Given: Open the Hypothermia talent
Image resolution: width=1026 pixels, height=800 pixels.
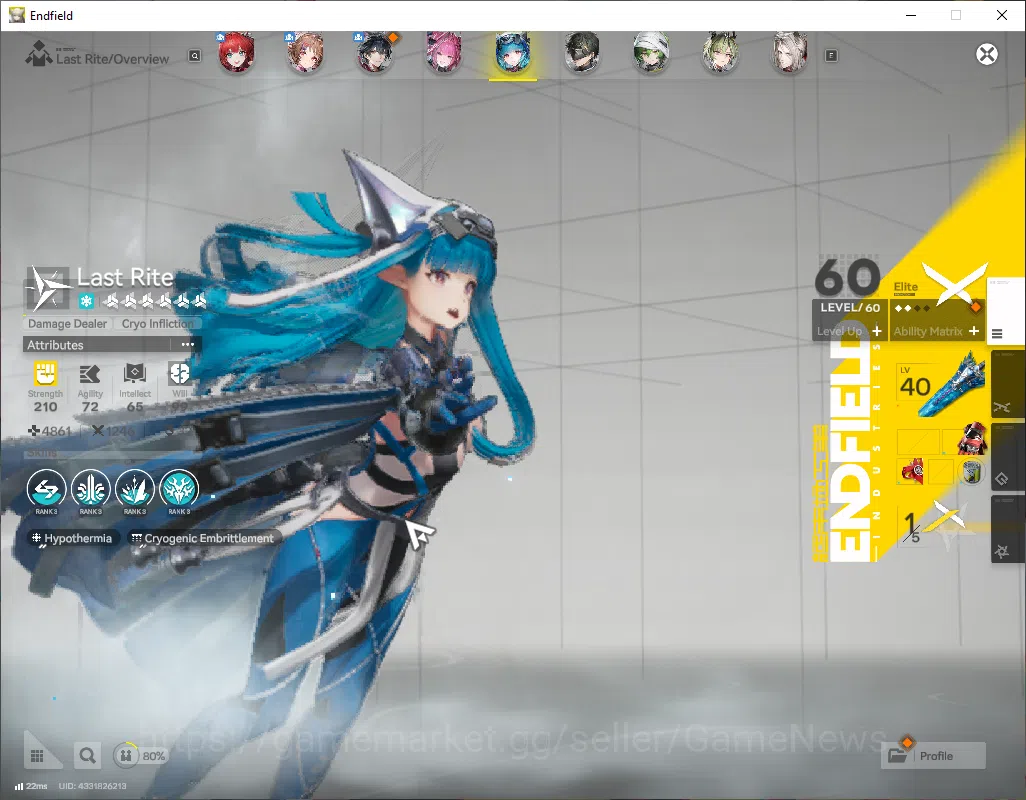Looking at the screenshot, I should 73,538.
